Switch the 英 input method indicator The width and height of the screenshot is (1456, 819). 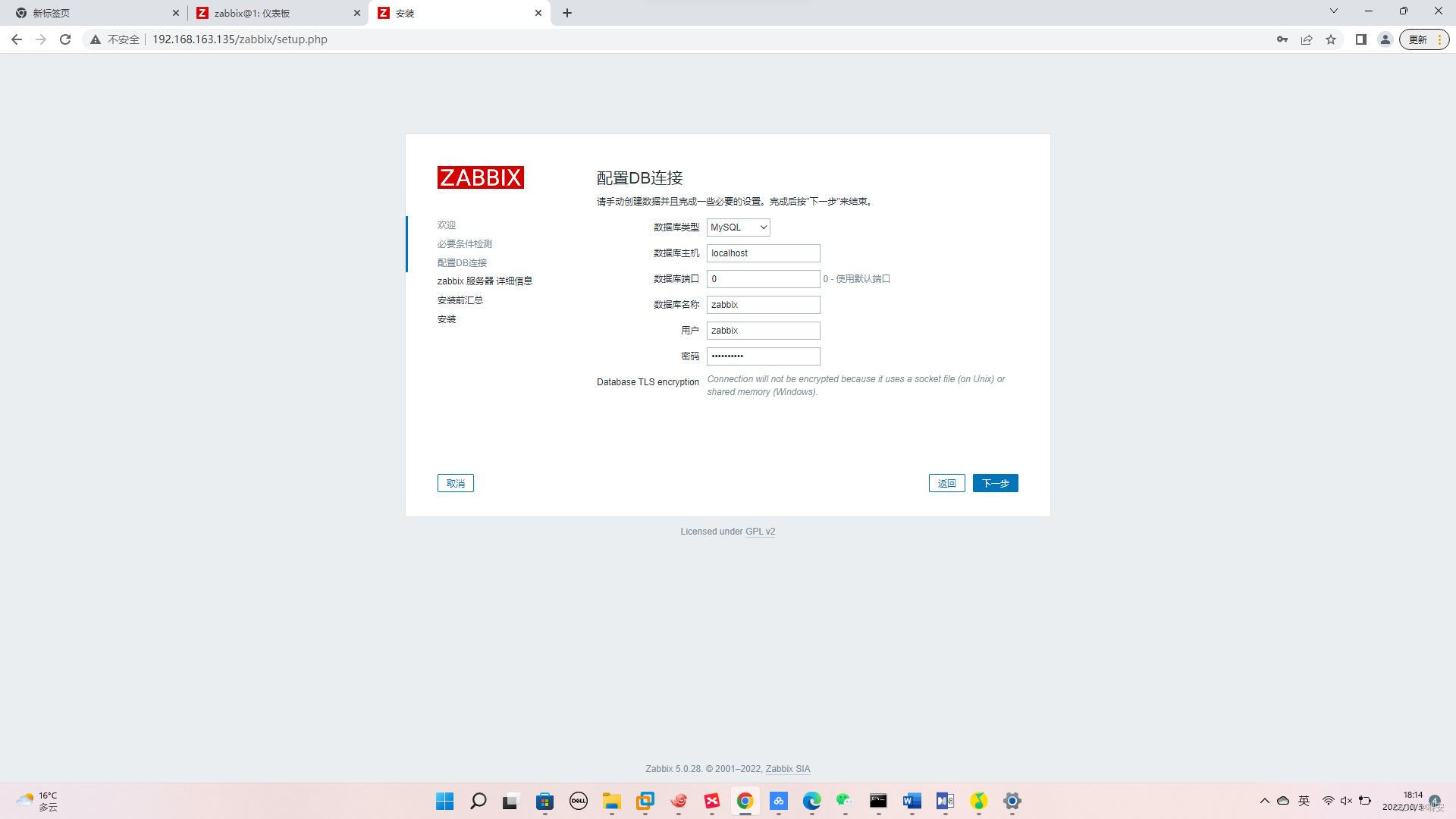click(1304, 801)
